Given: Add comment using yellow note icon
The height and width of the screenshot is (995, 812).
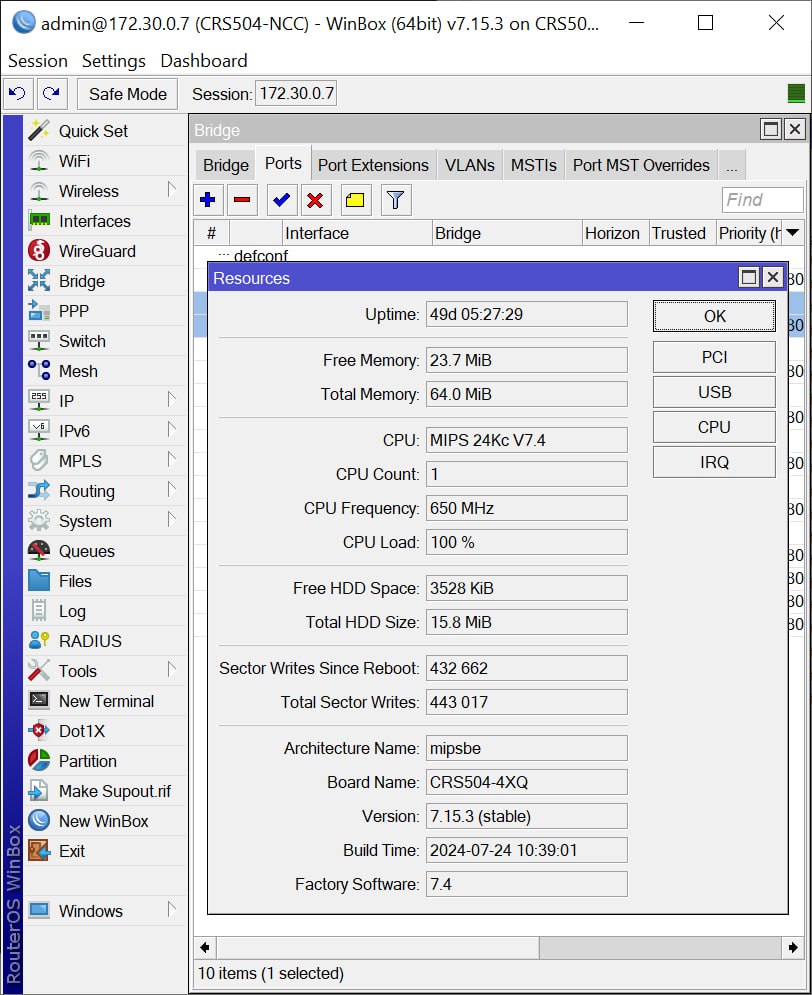Looking at the screenshot, I should point(355,201).
